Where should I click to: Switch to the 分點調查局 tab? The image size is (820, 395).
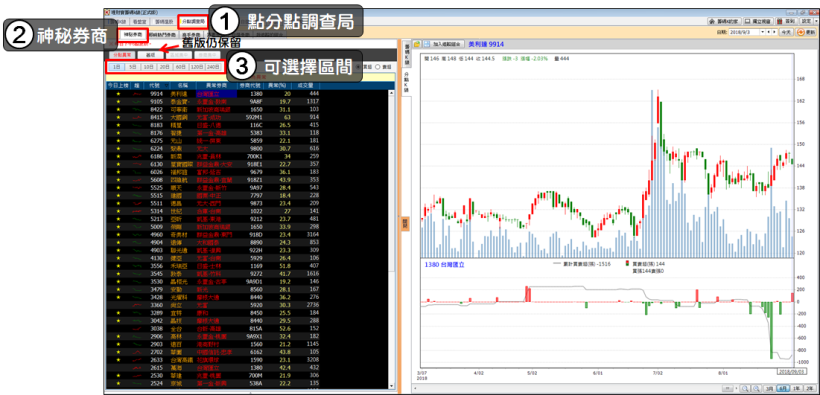click(192, 22)
